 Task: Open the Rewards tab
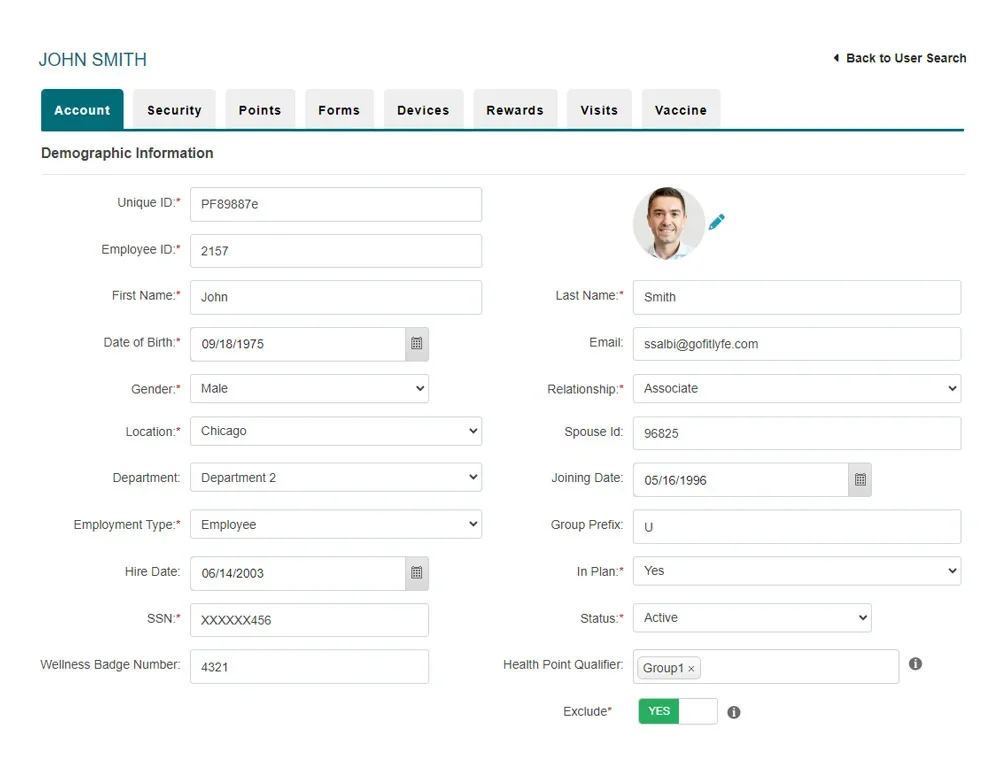(x=515, y=109)
